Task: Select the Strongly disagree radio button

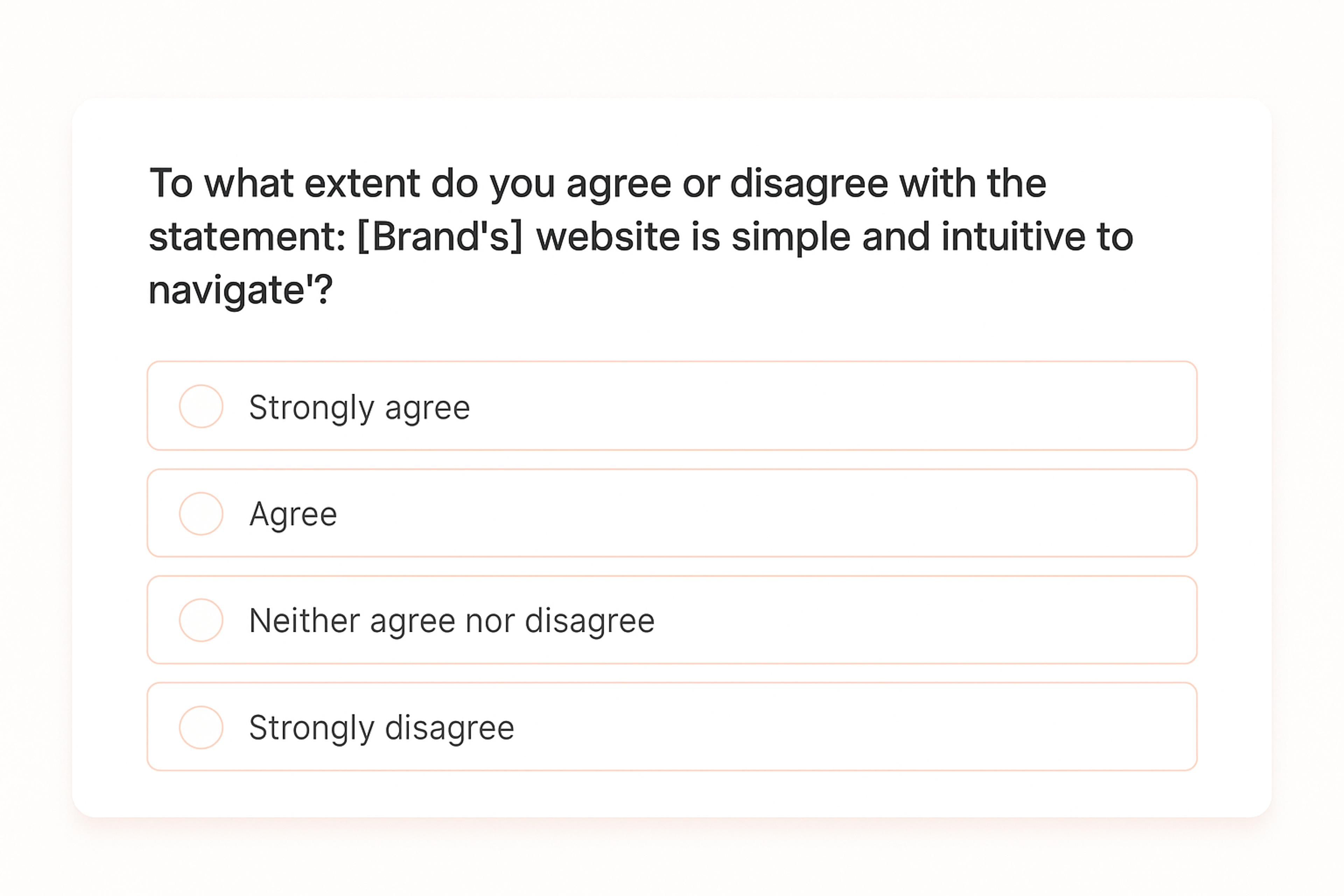Action: coord(200,726)
